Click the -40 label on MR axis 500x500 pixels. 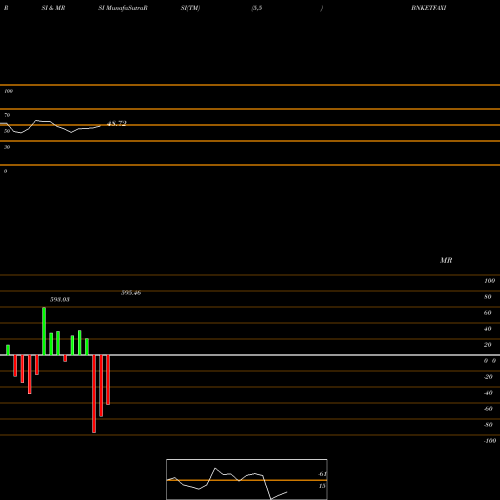click(488, 393)
